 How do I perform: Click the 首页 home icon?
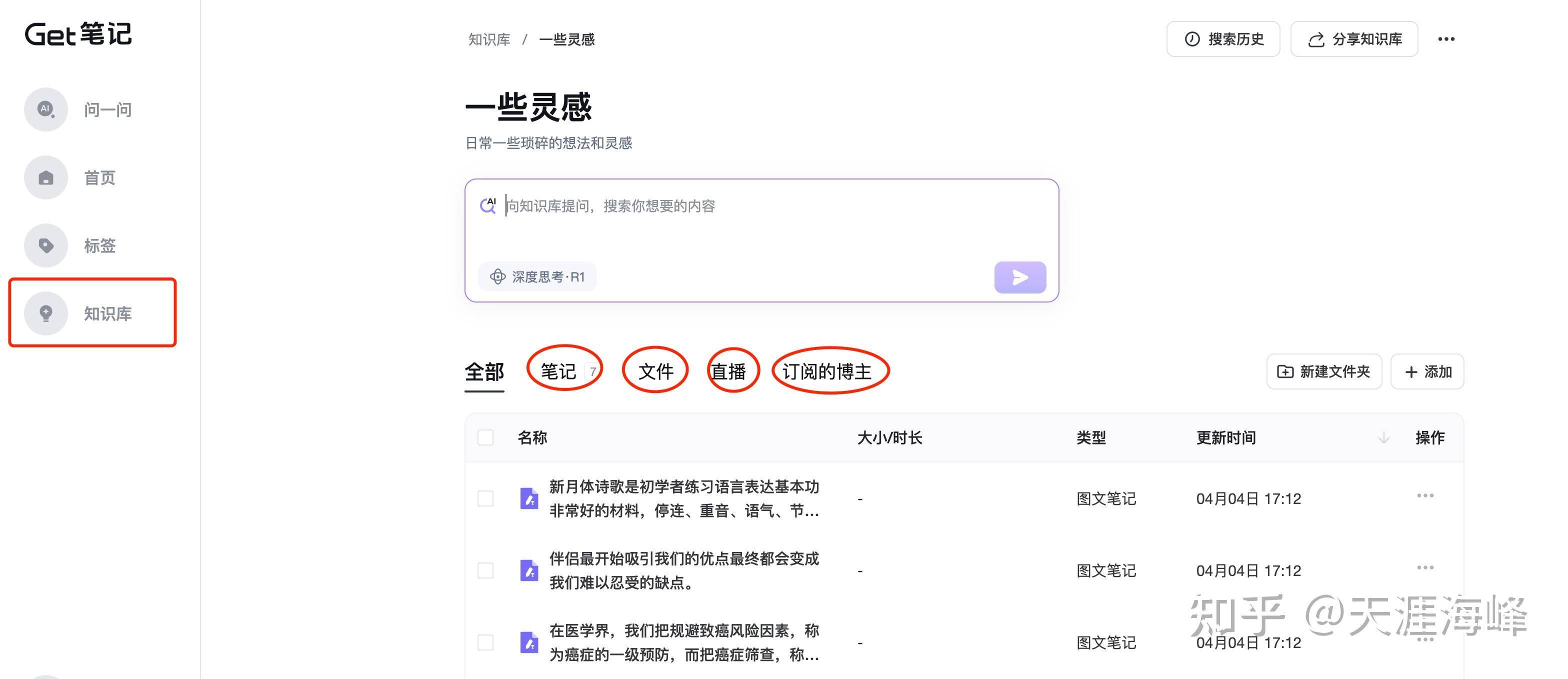point(45,177)
